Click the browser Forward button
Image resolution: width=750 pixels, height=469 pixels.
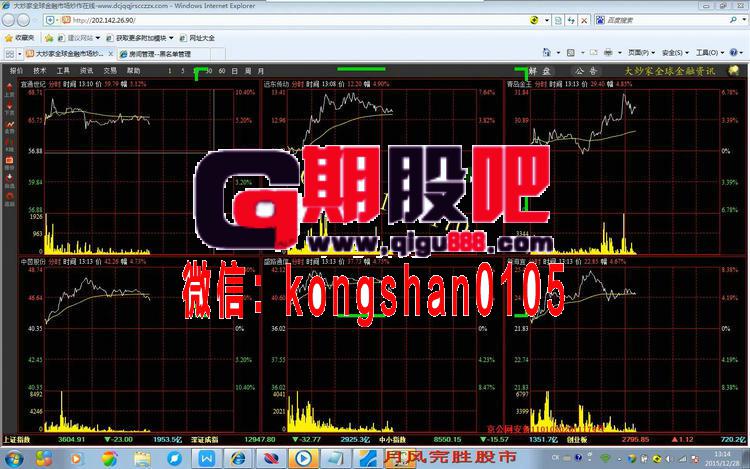click(x=23, y=20)
